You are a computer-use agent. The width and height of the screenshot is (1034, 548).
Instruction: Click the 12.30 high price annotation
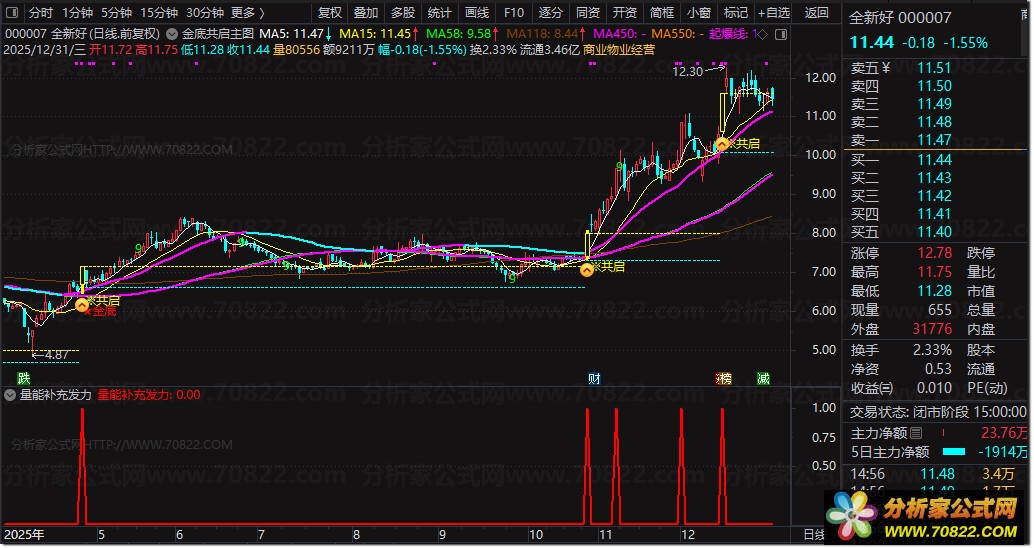[688, 71]
